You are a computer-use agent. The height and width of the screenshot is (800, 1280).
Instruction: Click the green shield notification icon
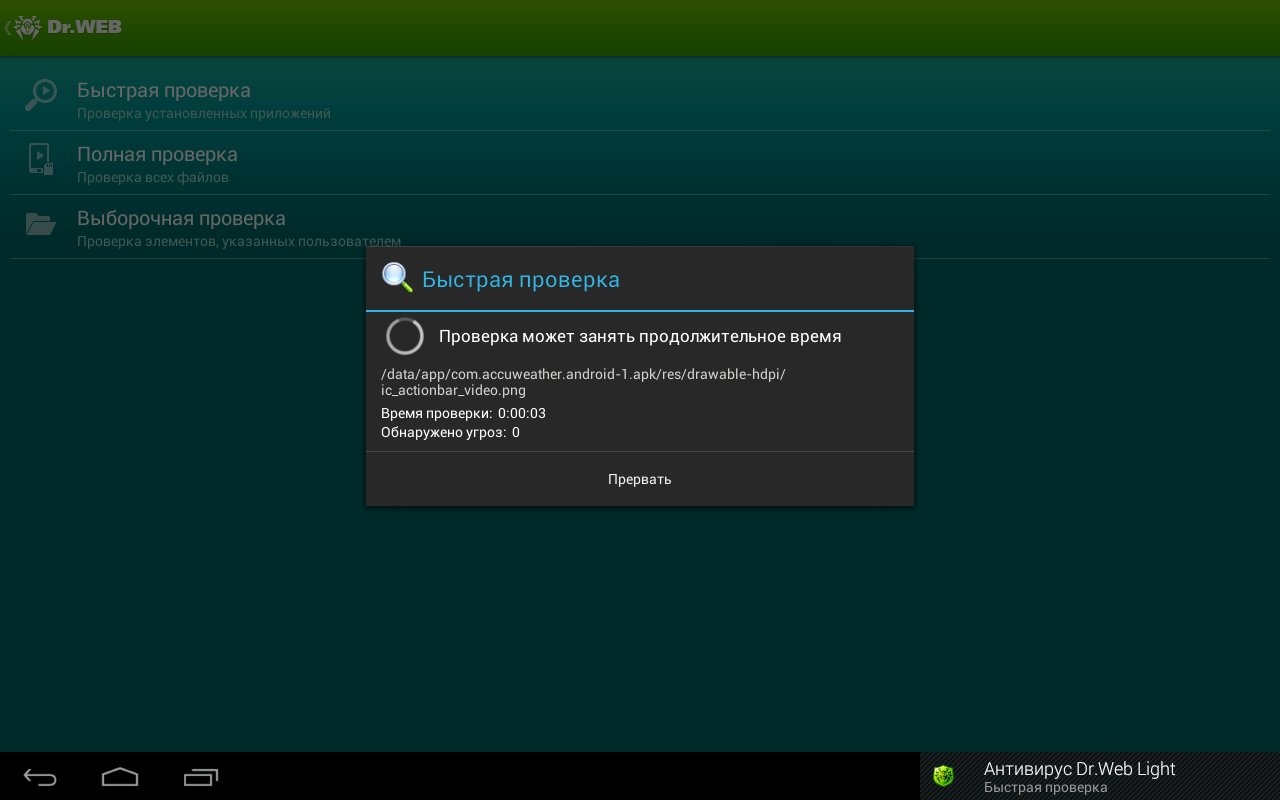[x=943, y=776]
